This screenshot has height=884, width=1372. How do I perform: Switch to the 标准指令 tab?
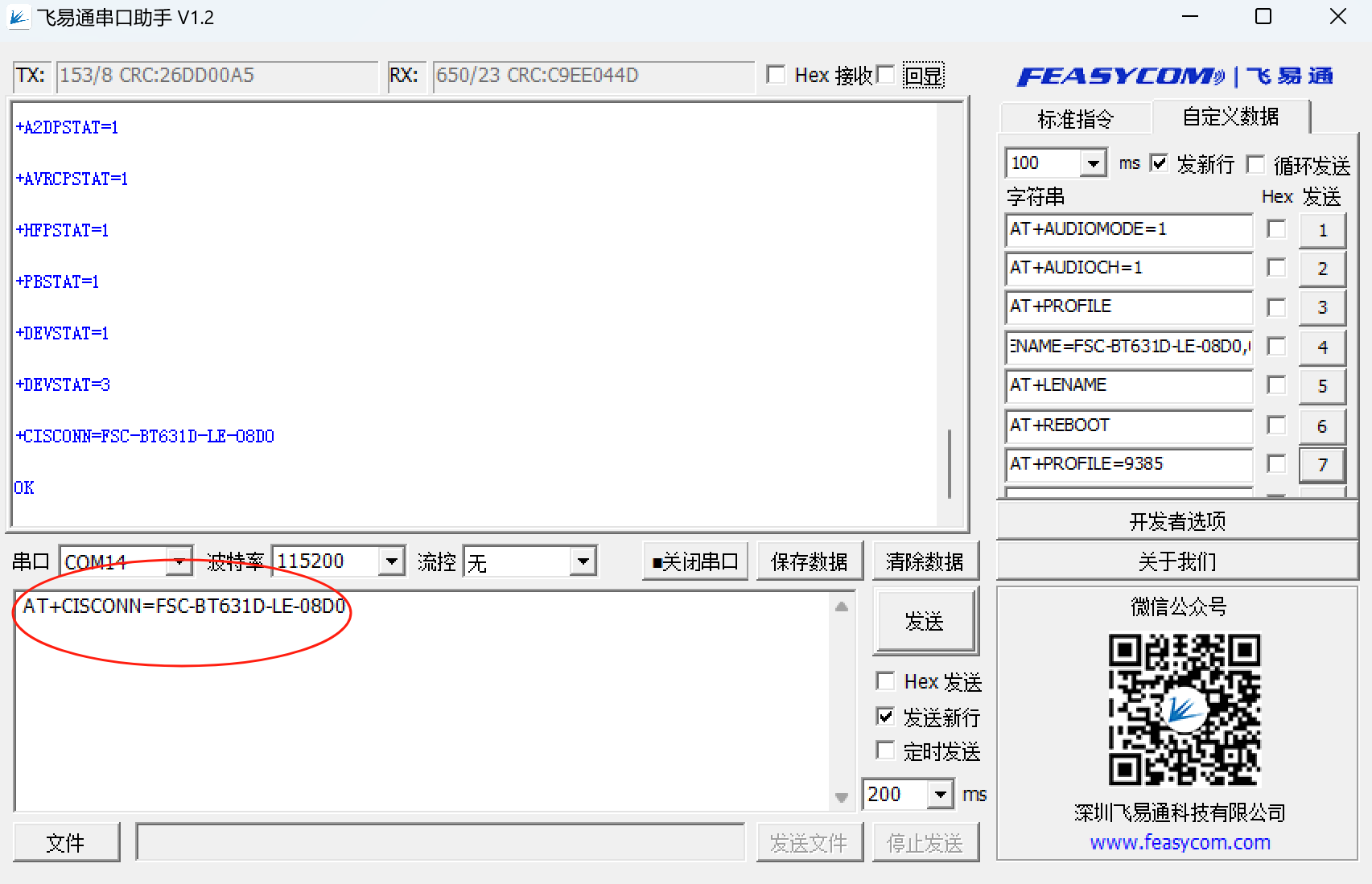[x=1075, y=119]
